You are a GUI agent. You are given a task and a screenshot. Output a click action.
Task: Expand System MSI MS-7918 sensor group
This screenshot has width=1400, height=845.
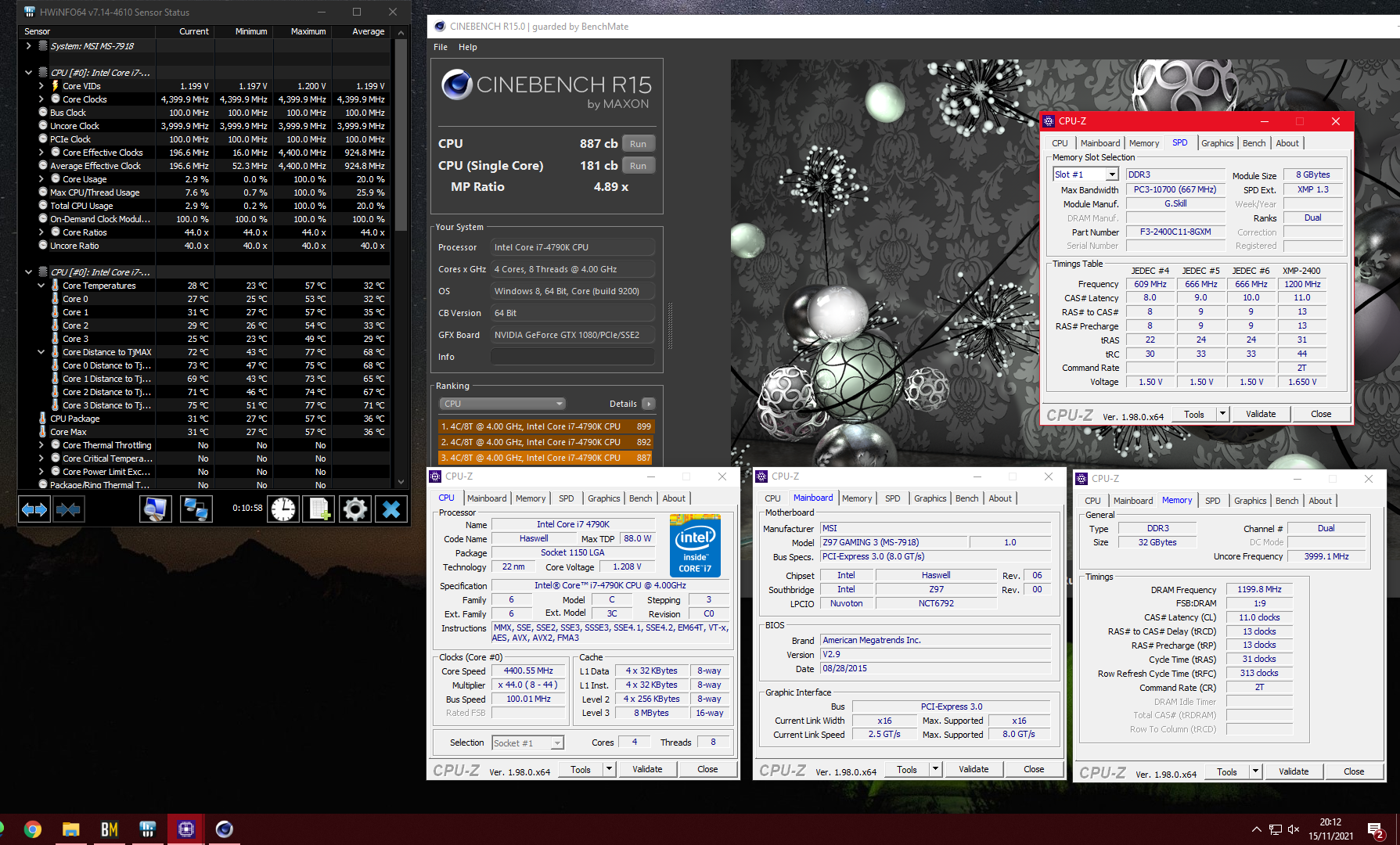(29, 46)
